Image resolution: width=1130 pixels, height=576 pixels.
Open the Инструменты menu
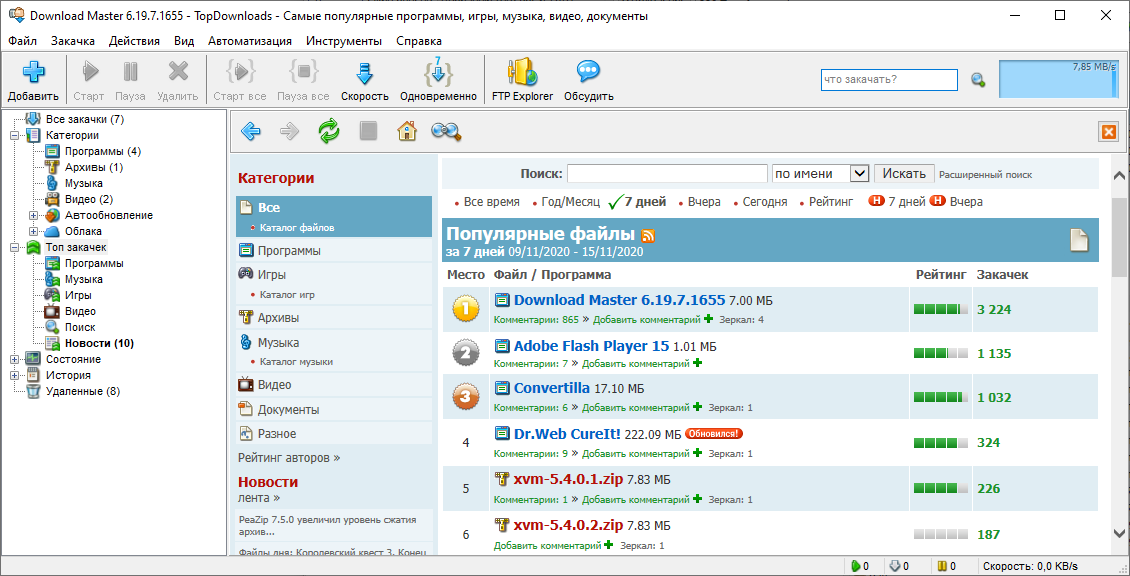(344, 41)
